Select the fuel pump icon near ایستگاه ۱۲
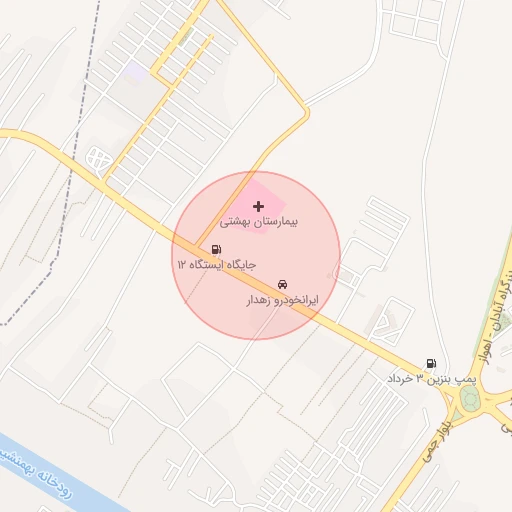512x512 pixels. click(x=216, y=249)
